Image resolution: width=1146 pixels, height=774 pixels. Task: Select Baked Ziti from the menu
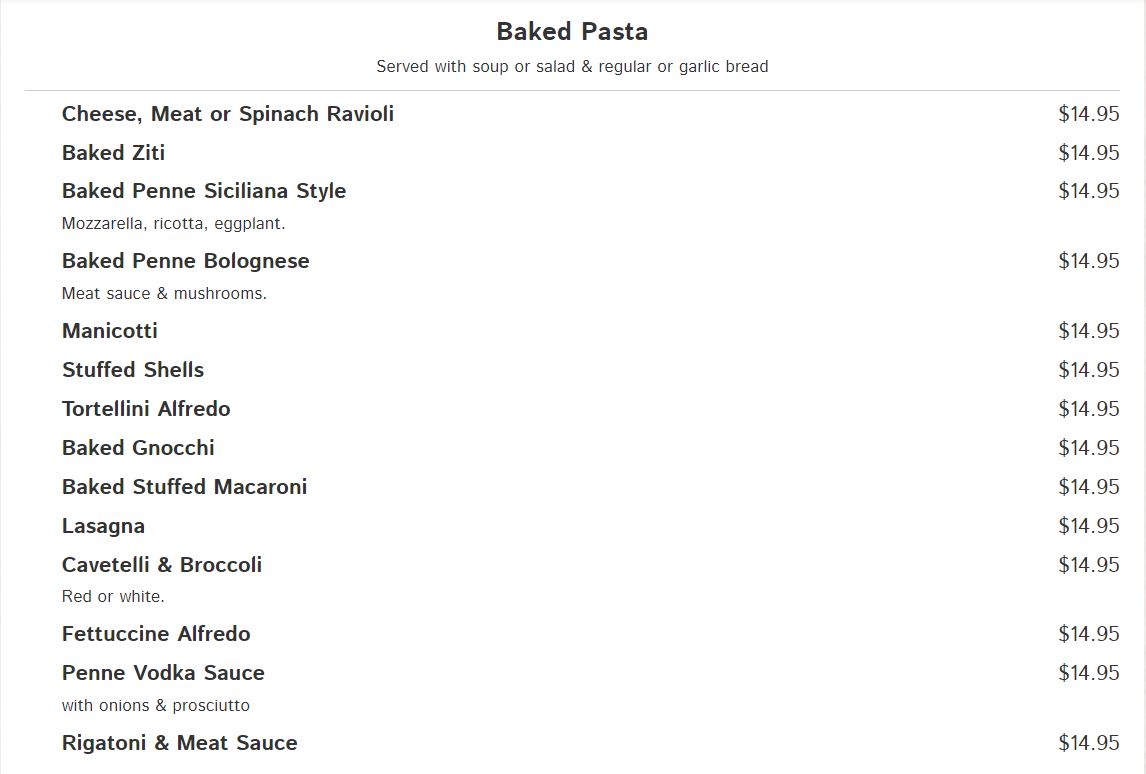tap(113, 153)
